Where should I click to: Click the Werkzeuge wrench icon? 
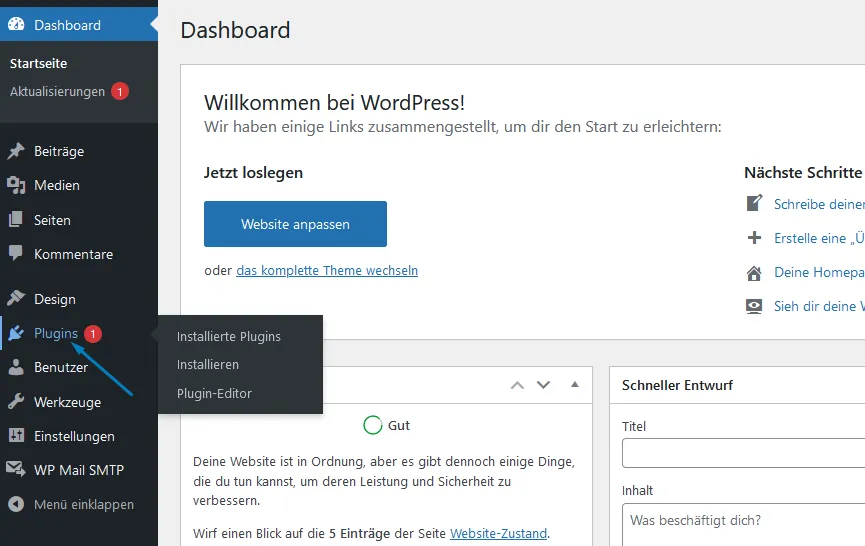coord(16,402)
